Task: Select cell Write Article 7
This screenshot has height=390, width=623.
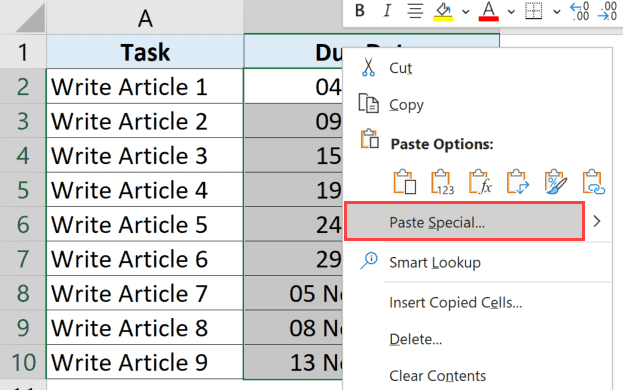Action: pos(145,293)
